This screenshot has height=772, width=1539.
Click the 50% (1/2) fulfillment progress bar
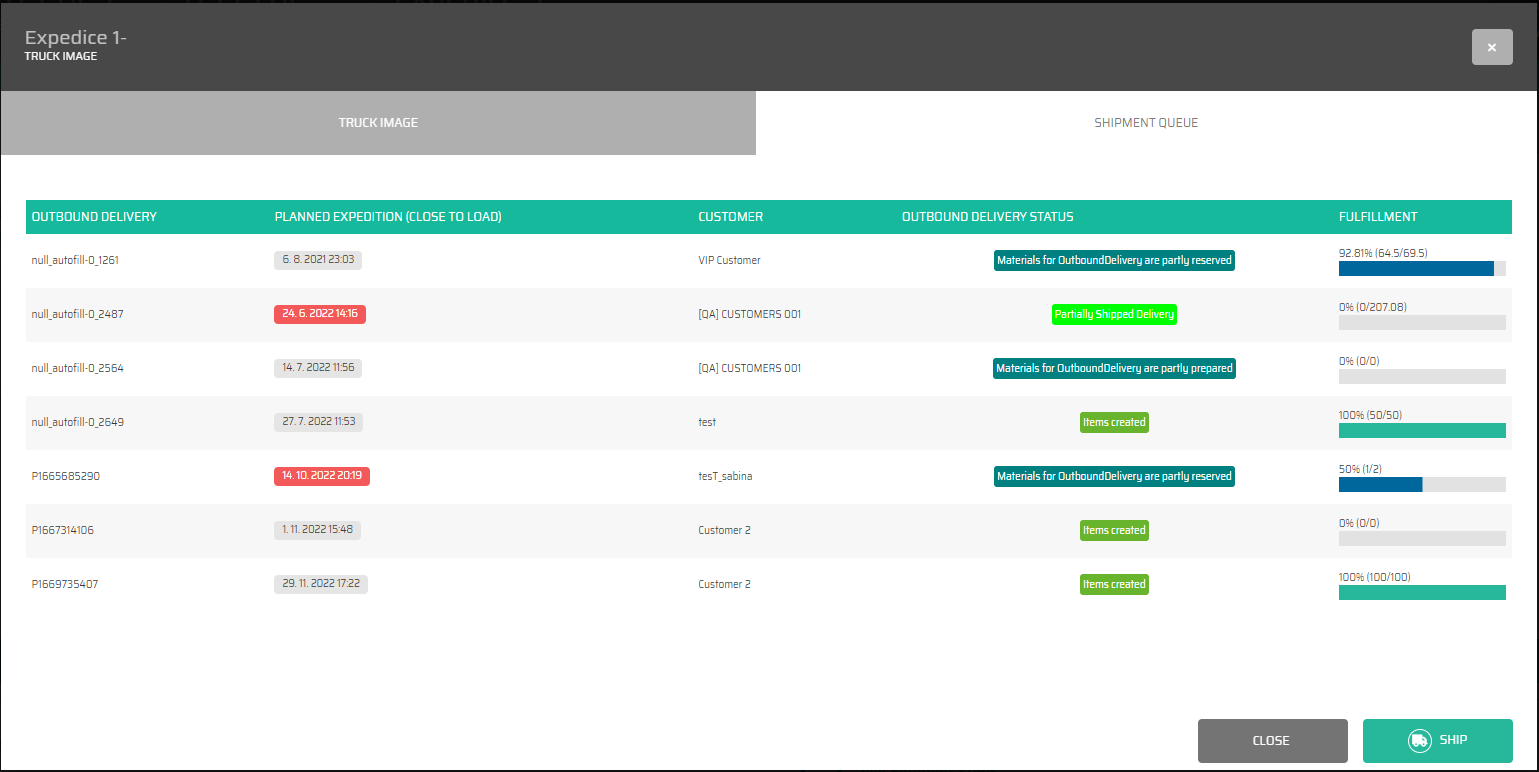pos(1421,484)
